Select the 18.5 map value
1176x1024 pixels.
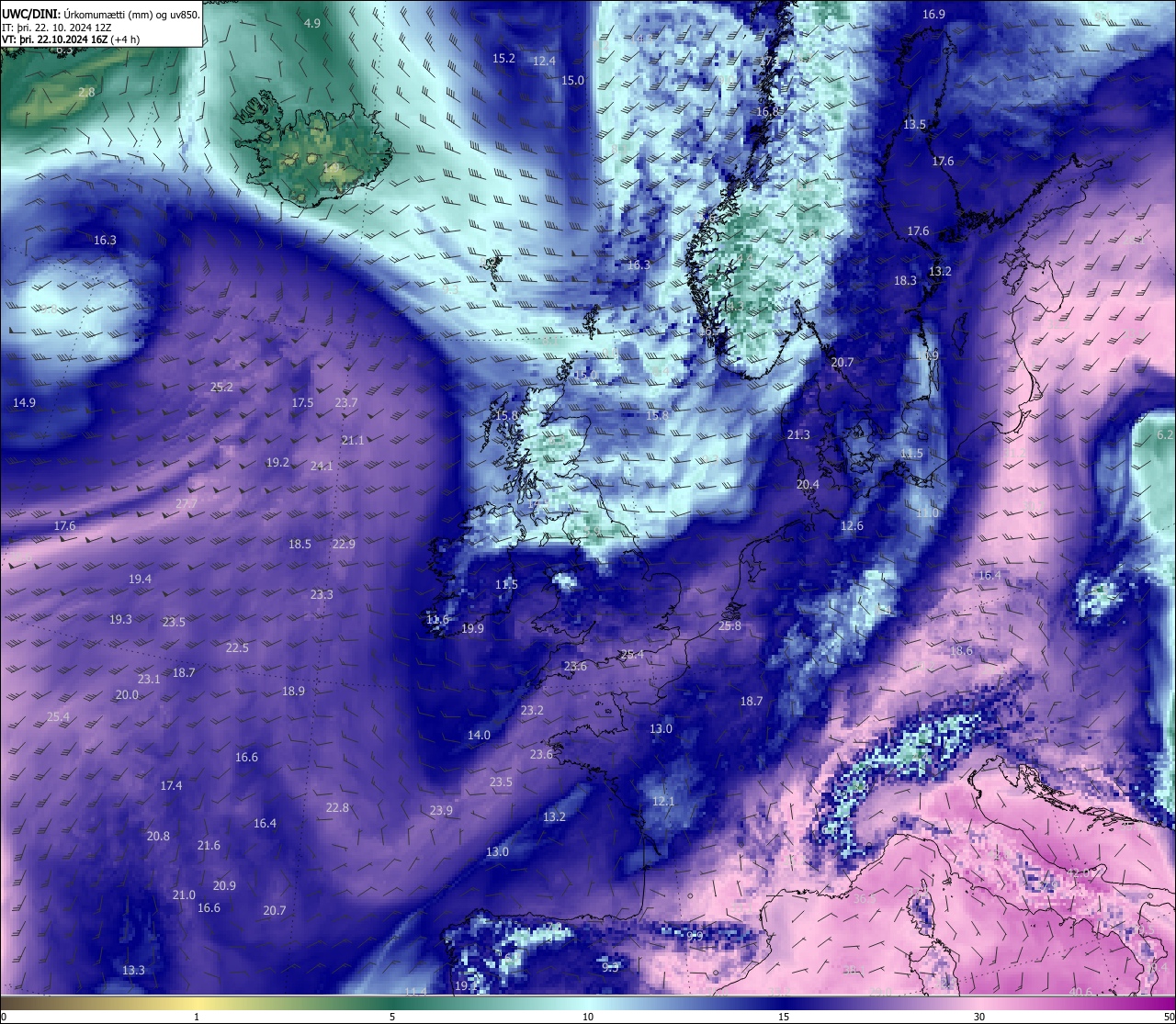(300, 544)
